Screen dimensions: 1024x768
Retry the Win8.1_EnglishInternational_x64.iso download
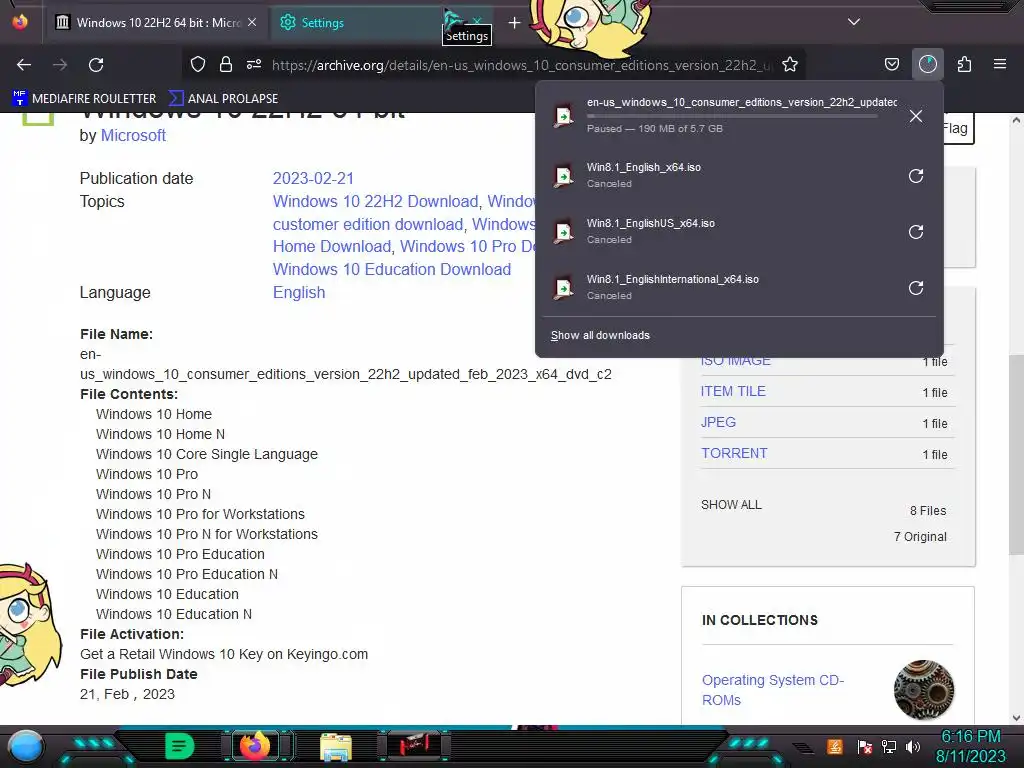coord(916,288)
